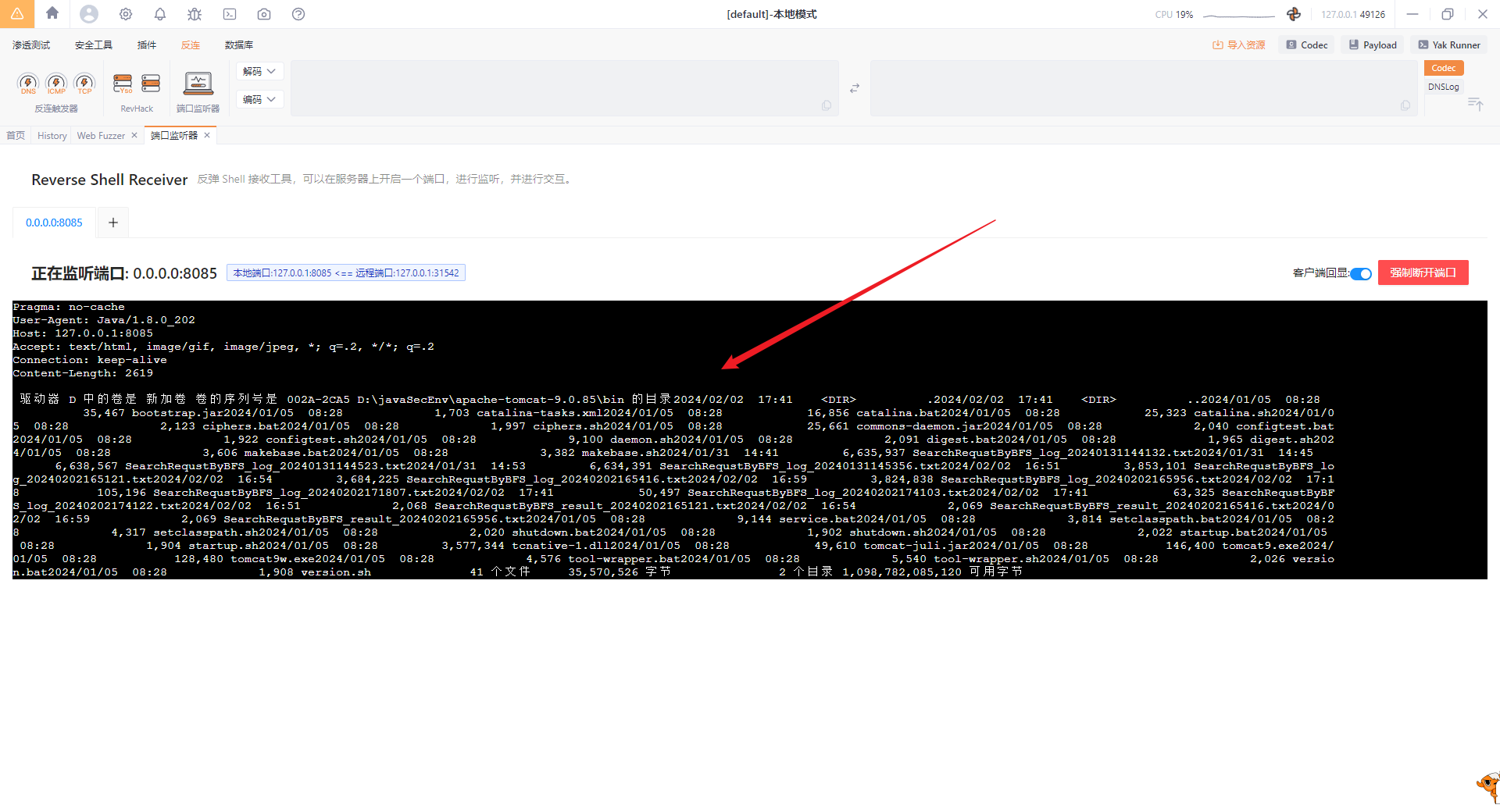Launch the TCP reverse trigger
The height and width of the screenshot is (812, 1500).
click(x=84, y=84)
